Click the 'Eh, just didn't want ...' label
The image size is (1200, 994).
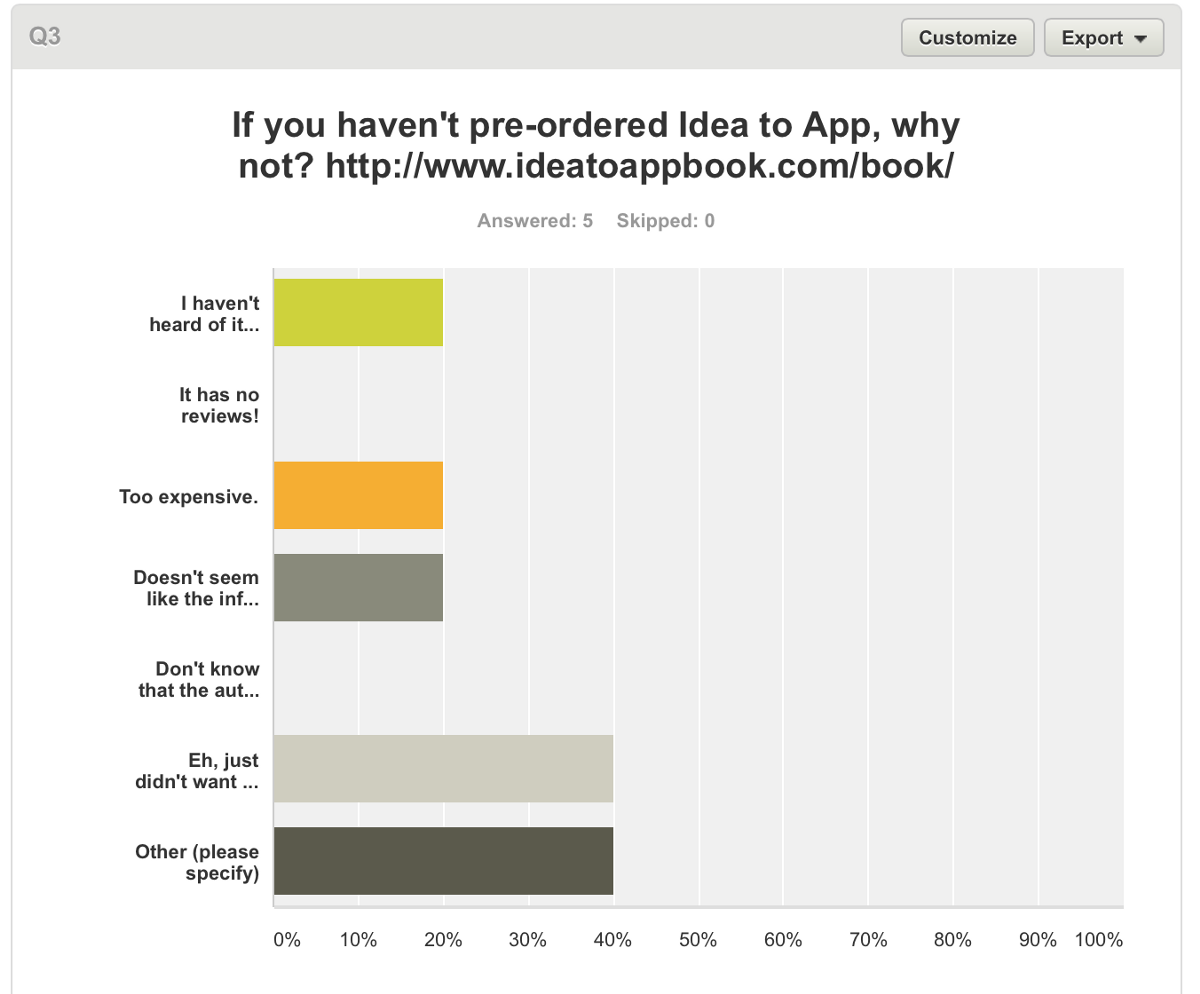197,771
